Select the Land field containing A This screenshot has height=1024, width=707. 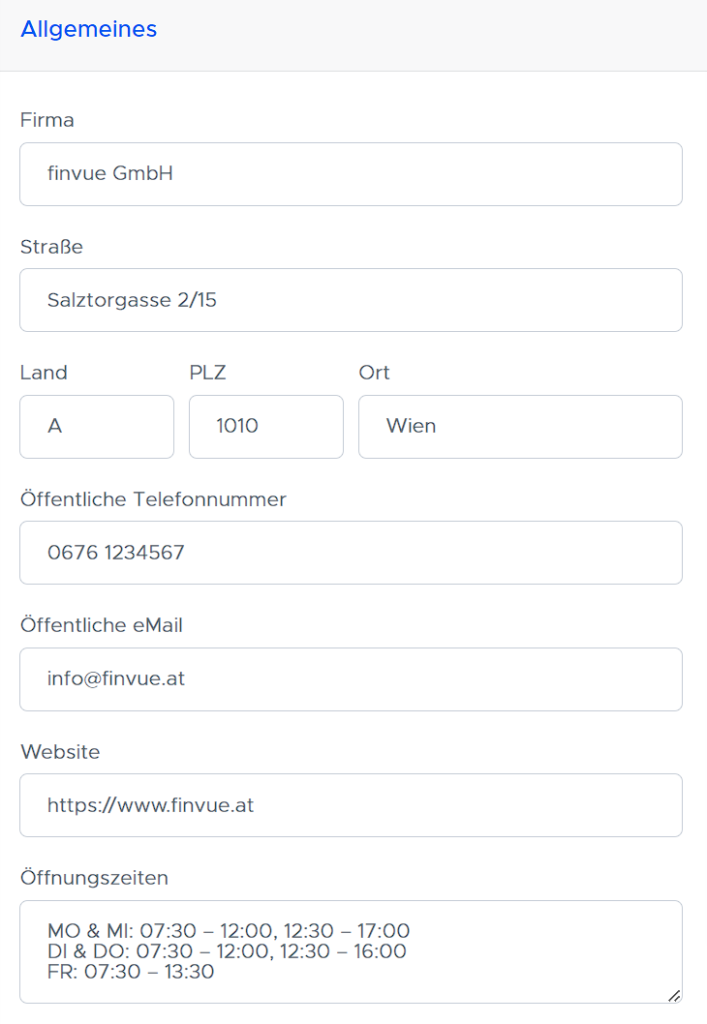click(96, 427)
